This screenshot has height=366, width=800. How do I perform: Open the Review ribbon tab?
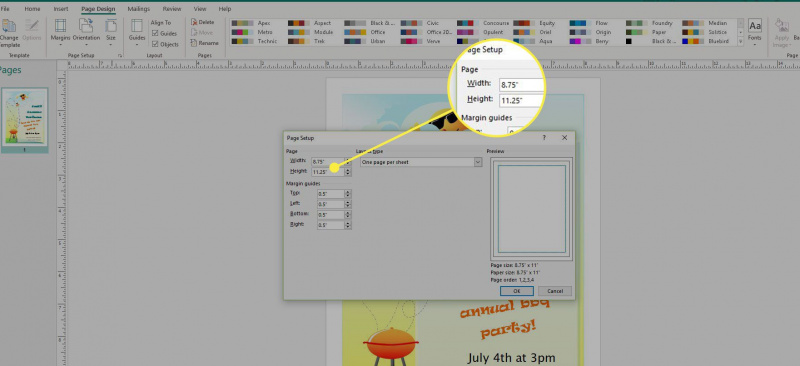pos(172,9)
